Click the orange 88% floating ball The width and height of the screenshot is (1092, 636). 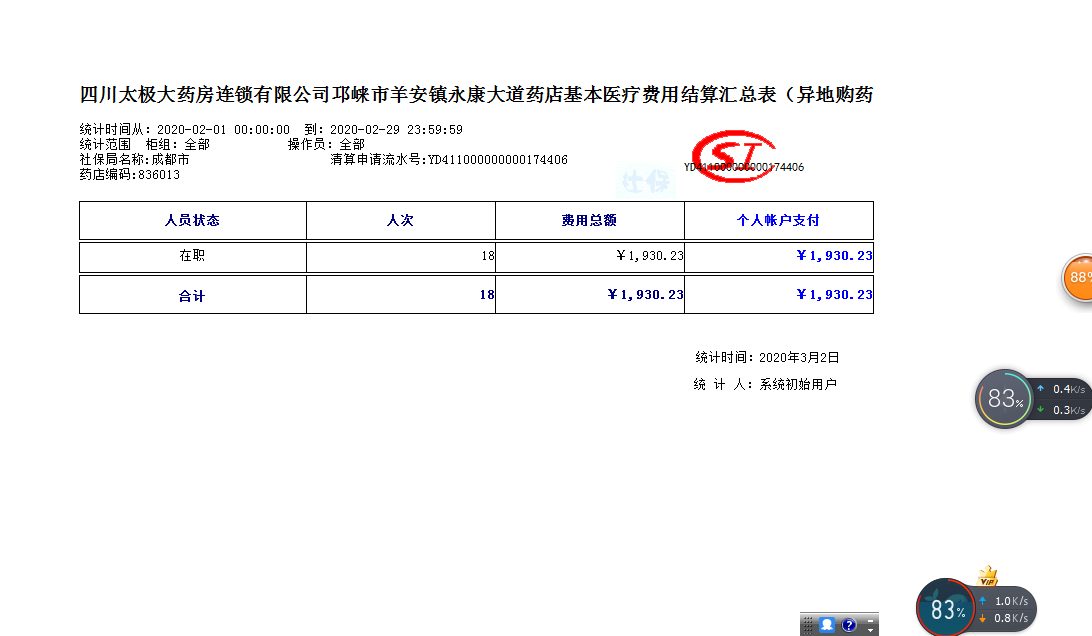coord(1077,277)
